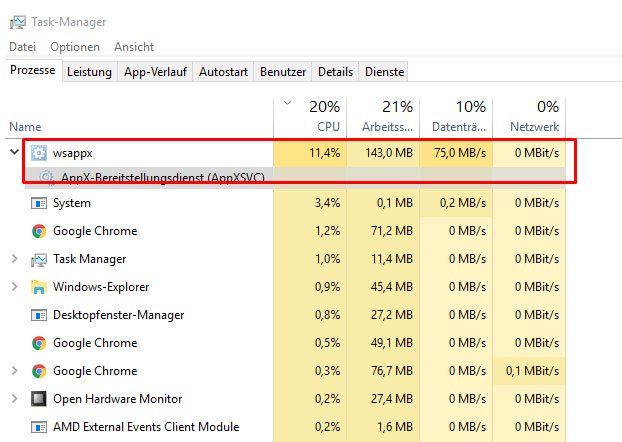Open the Benutzer tab

(283, 72)
